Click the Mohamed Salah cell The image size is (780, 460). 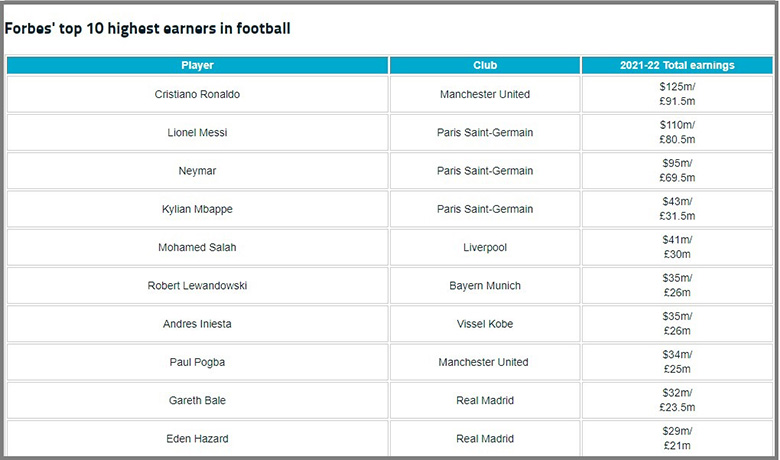click(197, 247)
